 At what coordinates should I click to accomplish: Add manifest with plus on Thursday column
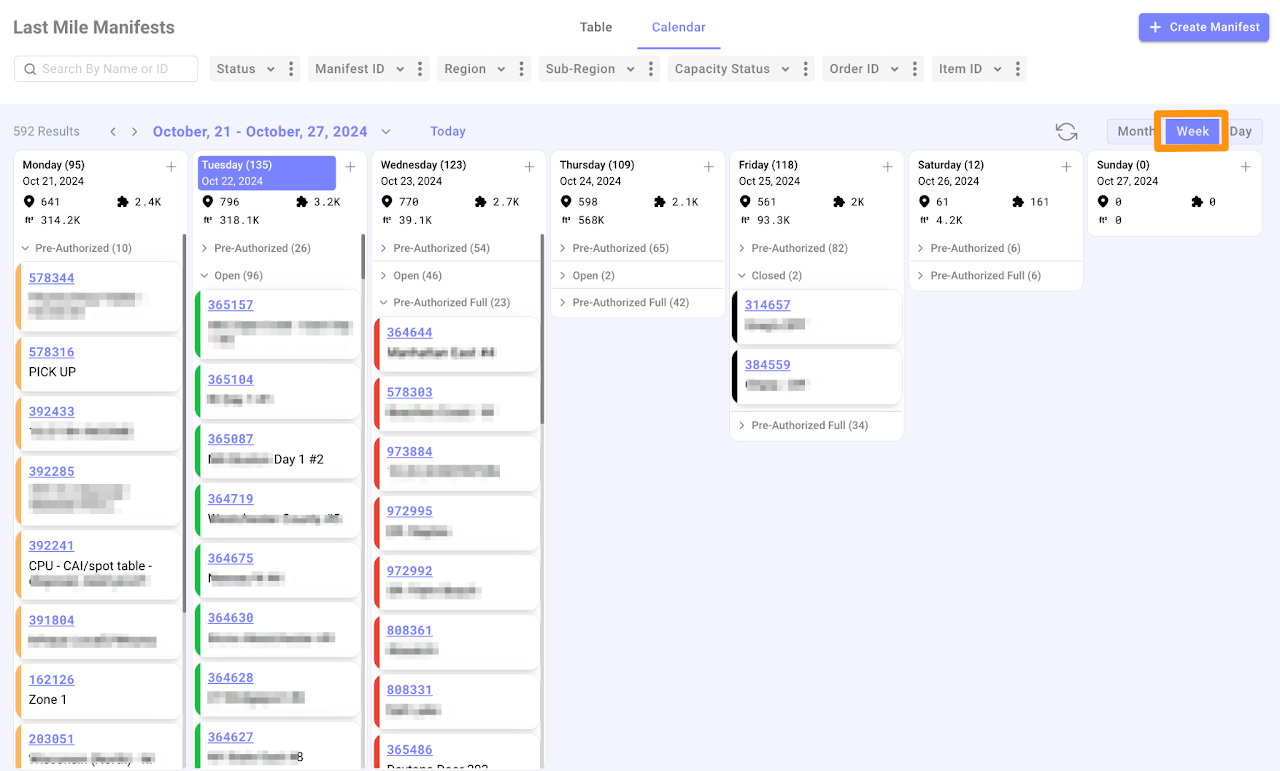click(708, 167)
